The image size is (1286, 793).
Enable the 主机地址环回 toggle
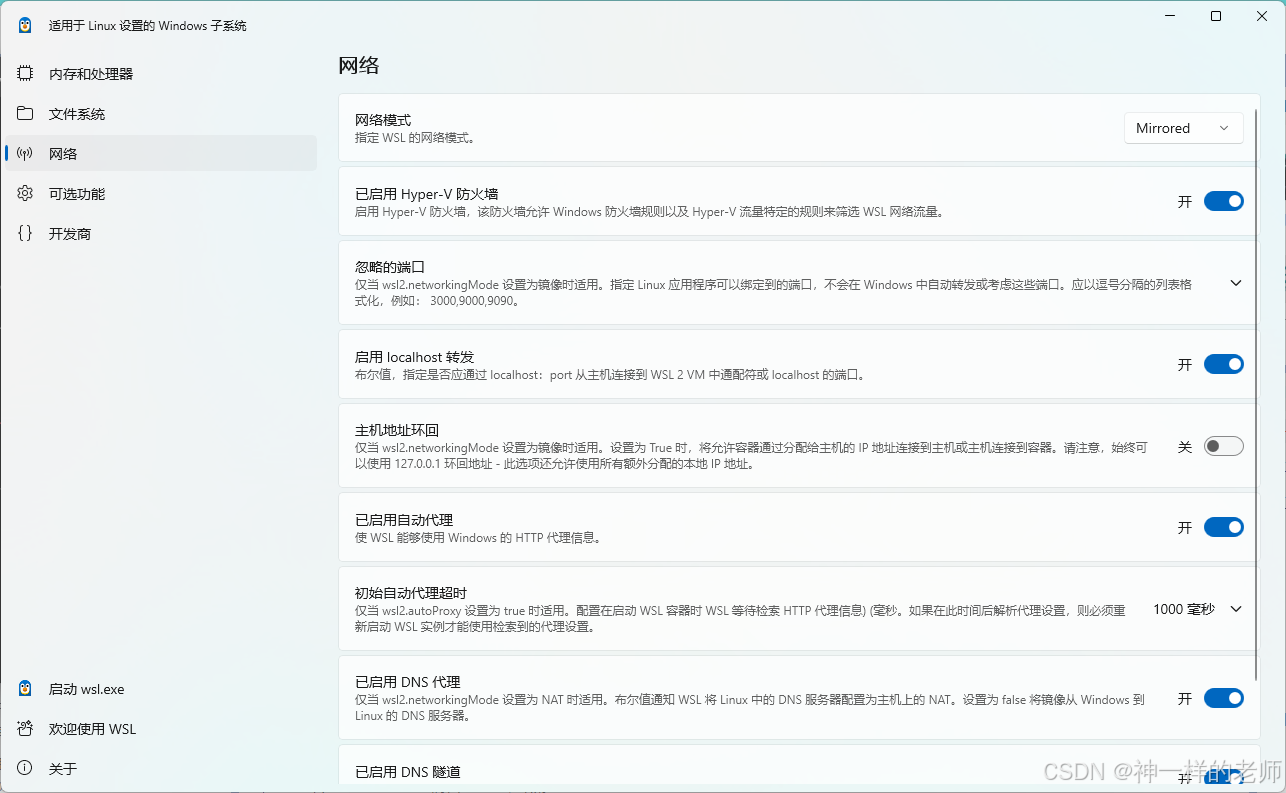pyautogui.click(x=1223, y=446)
